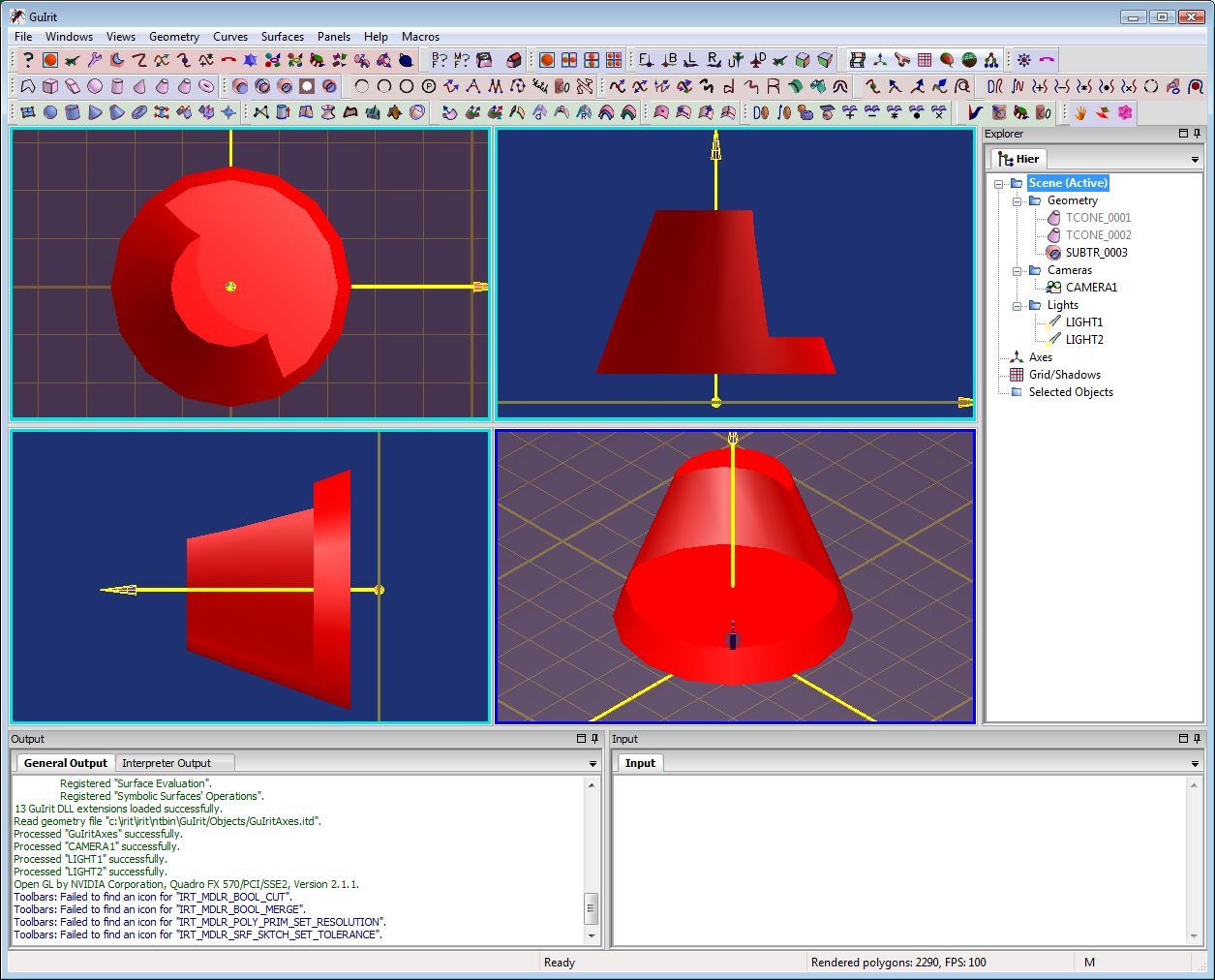Click the wrench tool icon
Screen dimensions: 1215x980
click(x=95, y=60)
